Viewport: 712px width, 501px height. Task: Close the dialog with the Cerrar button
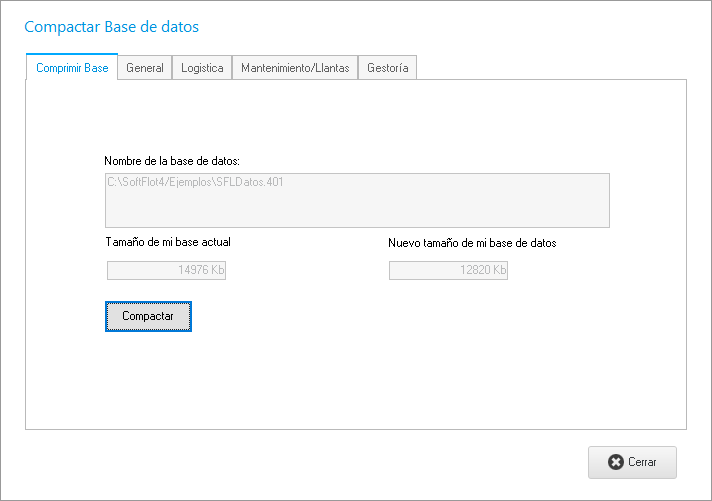click(x=632, y=462)
